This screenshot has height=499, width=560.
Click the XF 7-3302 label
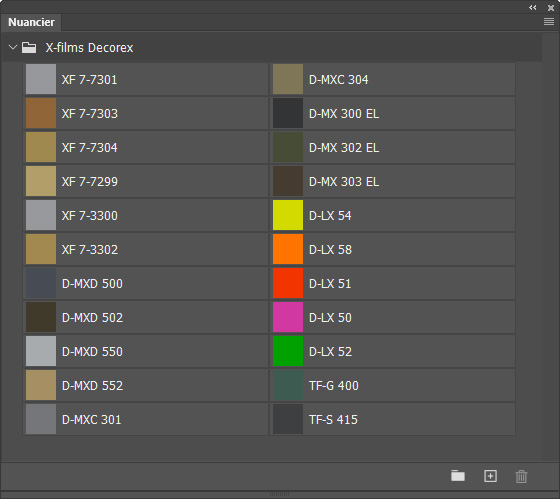[x=89, y=249]
